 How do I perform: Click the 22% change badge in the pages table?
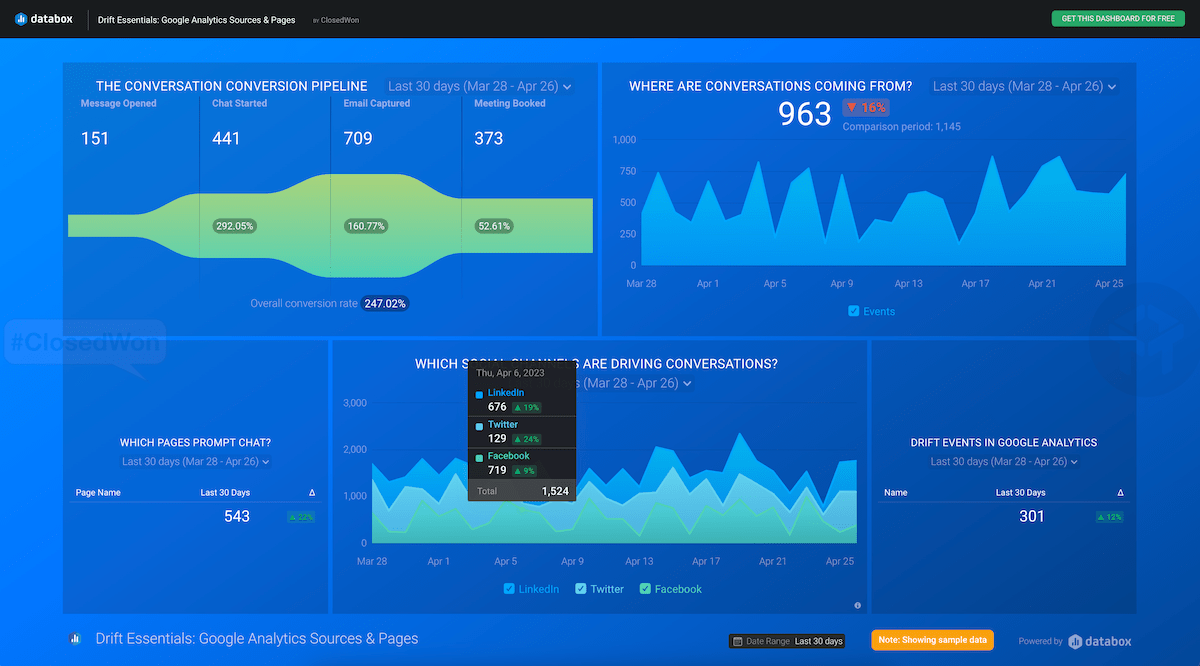pos(301,517)
